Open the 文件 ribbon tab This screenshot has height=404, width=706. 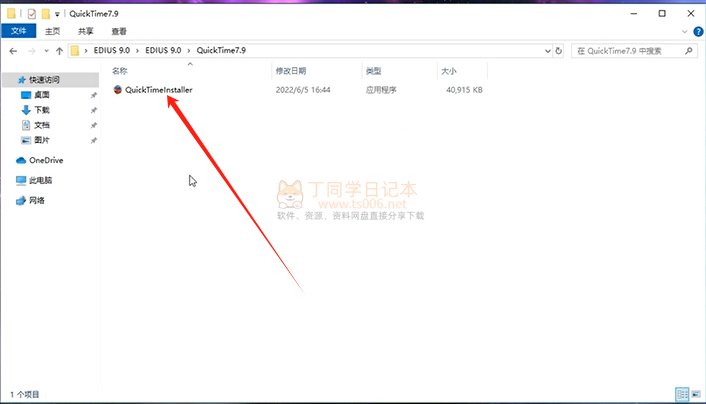coord(18,31)
